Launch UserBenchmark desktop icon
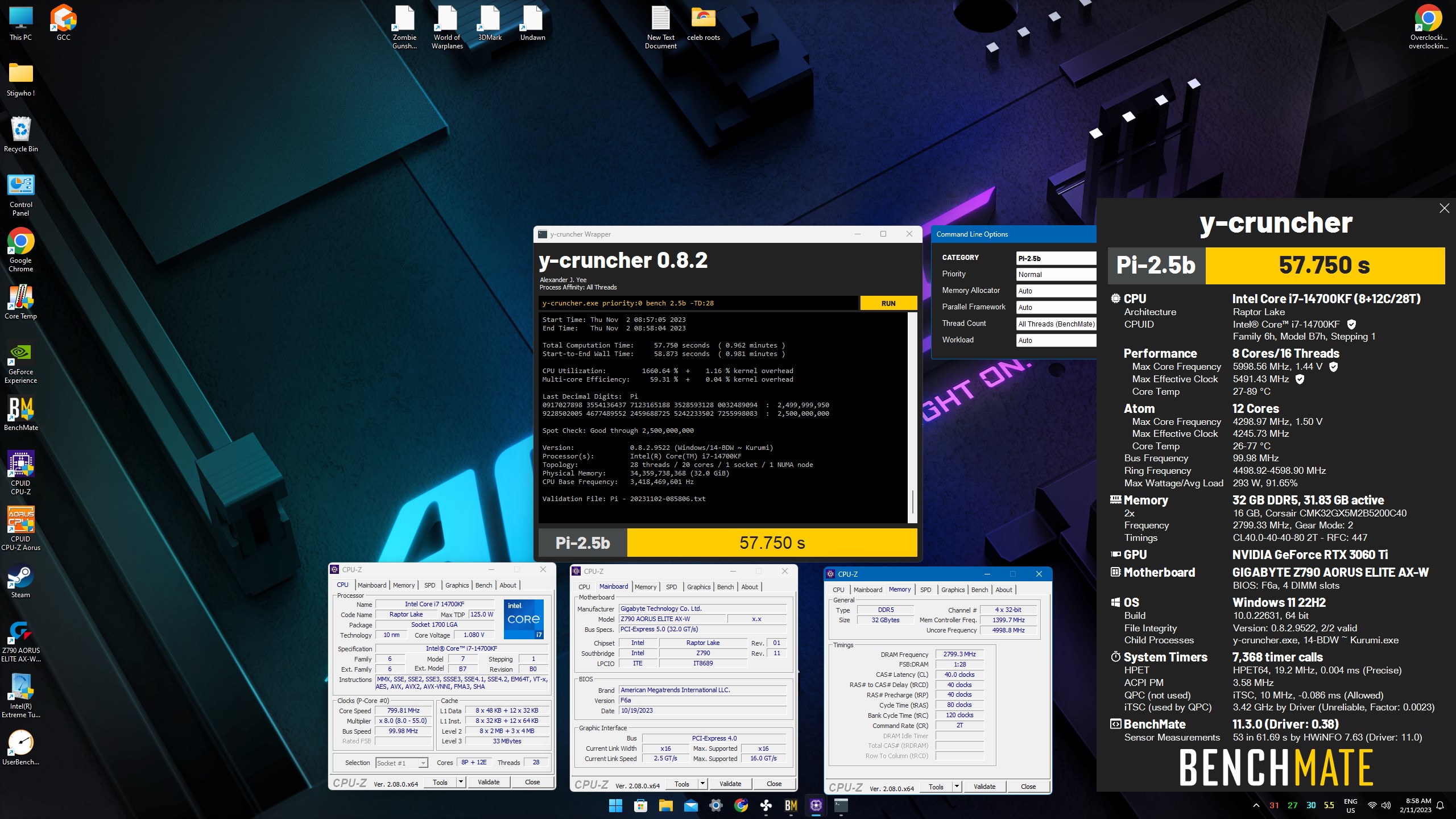The image size is (1456, 819). [x=20, y=748]
